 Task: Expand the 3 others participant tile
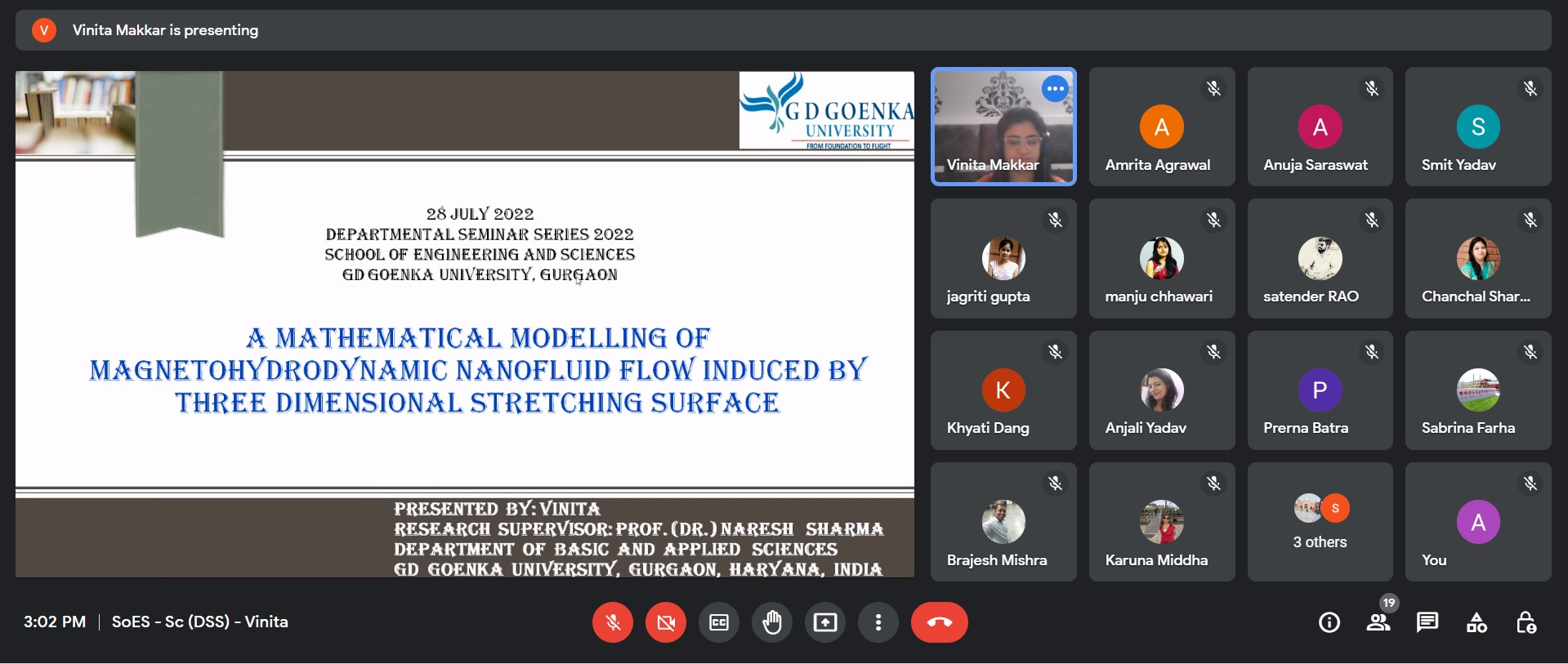tap(1320, 522)
